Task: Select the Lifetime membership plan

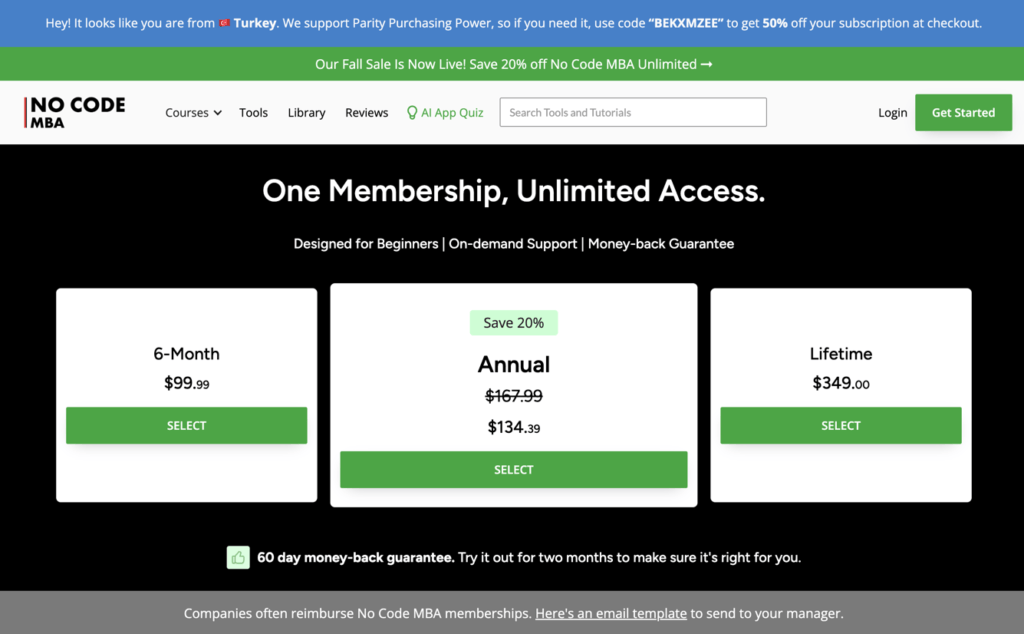Action: tap(840, 425)
